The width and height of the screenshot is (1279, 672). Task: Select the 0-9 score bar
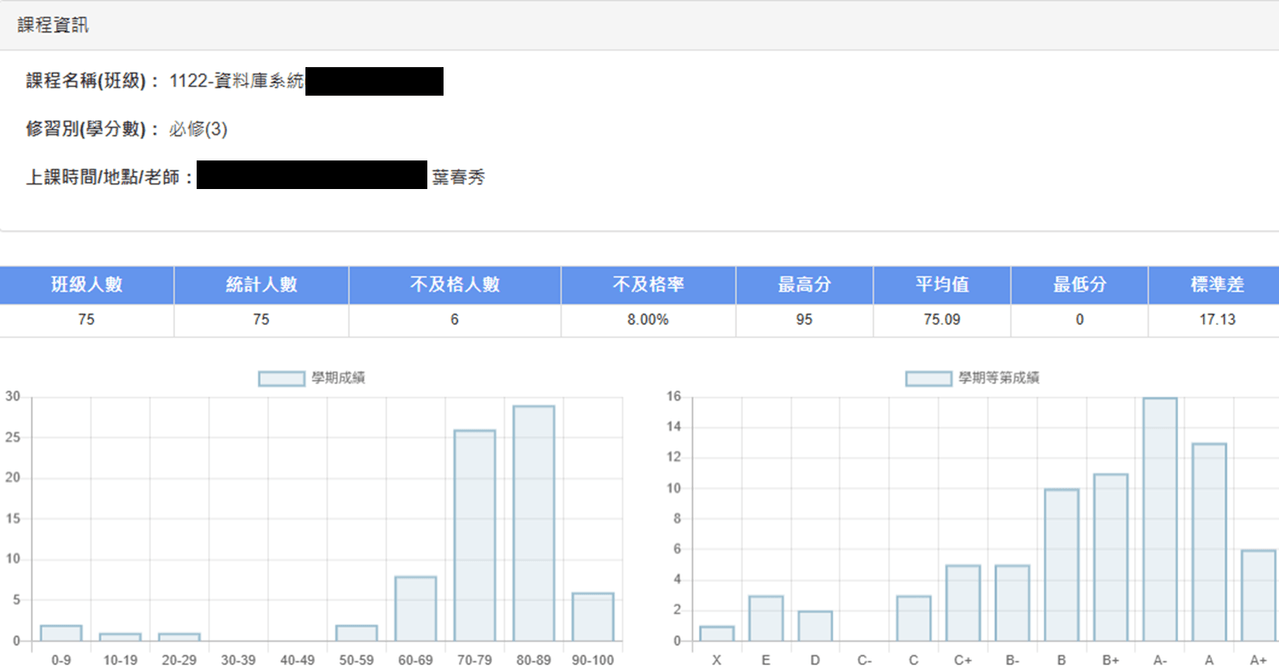(61, 633)
